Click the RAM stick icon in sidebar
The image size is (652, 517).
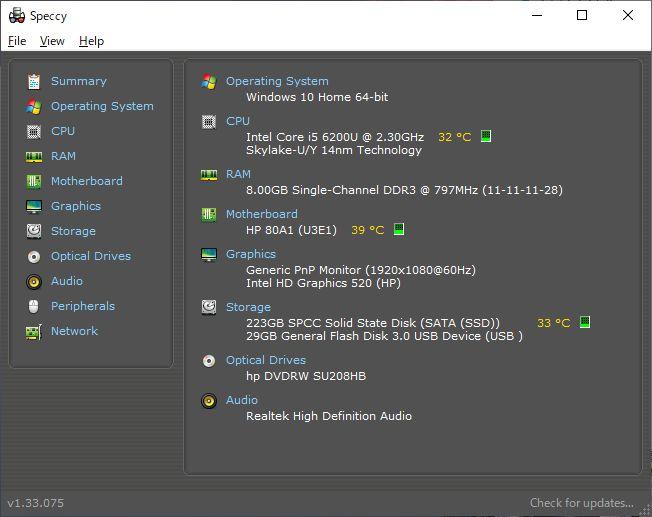point(34,157)
